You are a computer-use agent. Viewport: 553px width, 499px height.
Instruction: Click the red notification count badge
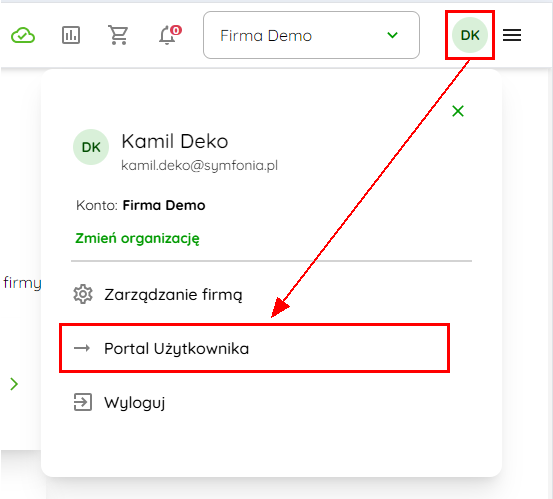click(x=176, y=31)
